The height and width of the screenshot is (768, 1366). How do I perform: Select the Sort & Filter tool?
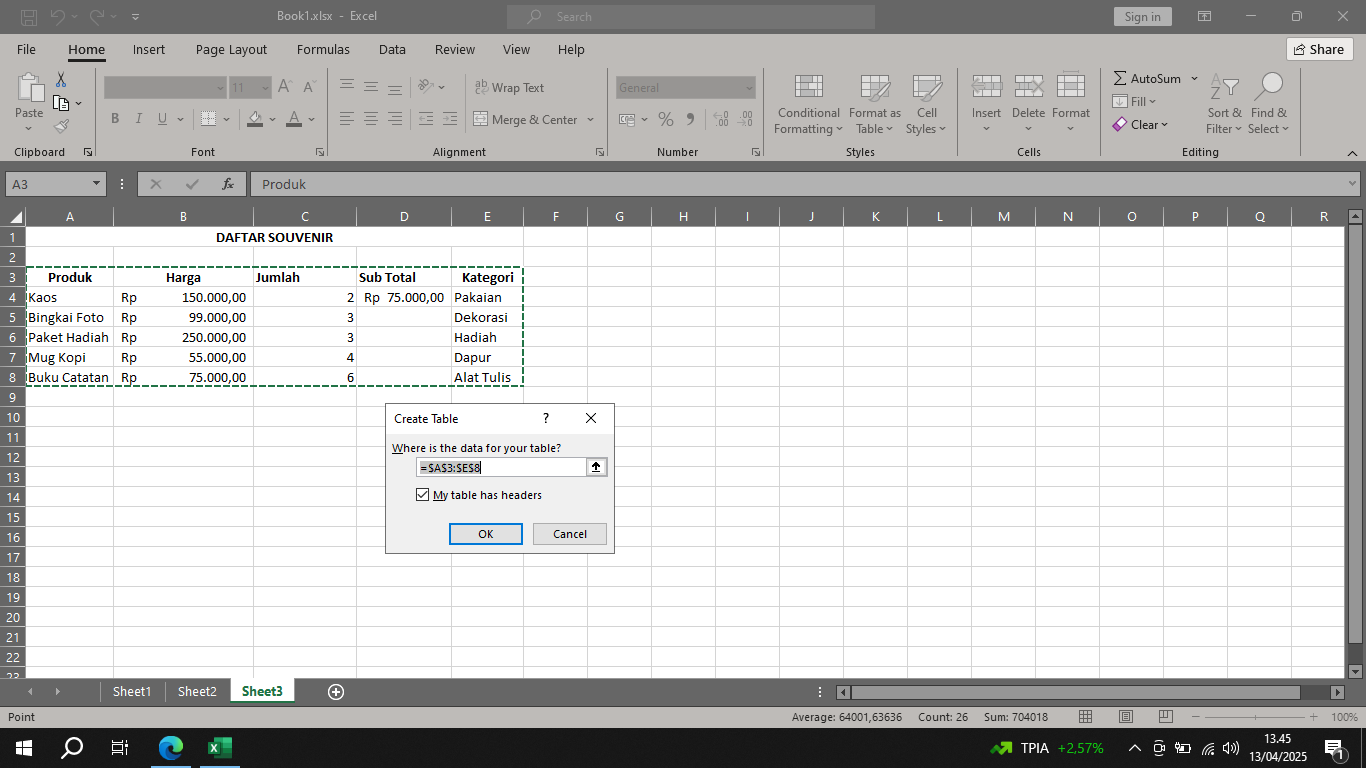(x=1224, y=103)
